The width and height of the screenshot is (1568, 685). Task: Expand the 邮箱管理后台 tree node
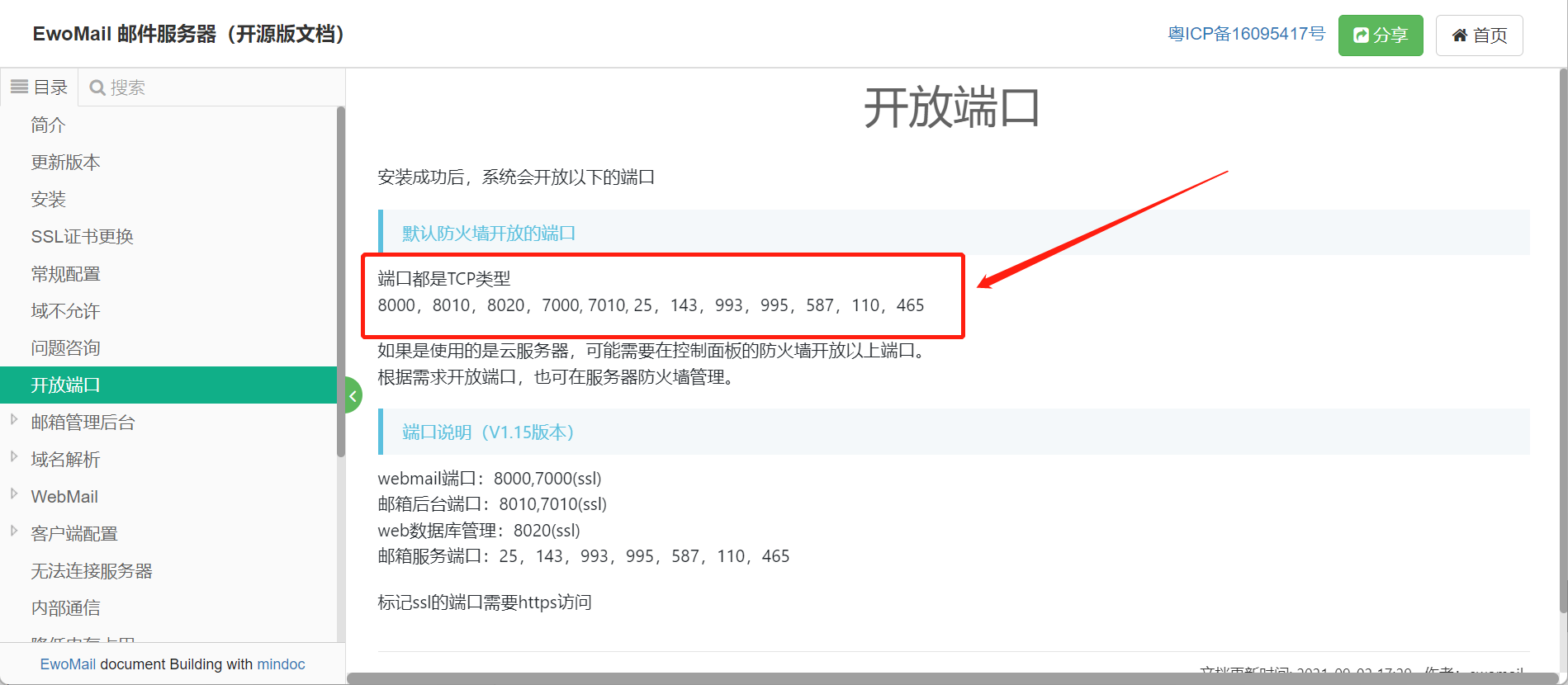click(14, 419)
